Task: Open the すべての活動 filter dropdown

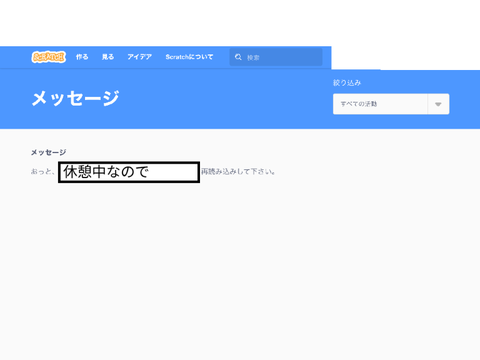Action: tap(391, 104)
